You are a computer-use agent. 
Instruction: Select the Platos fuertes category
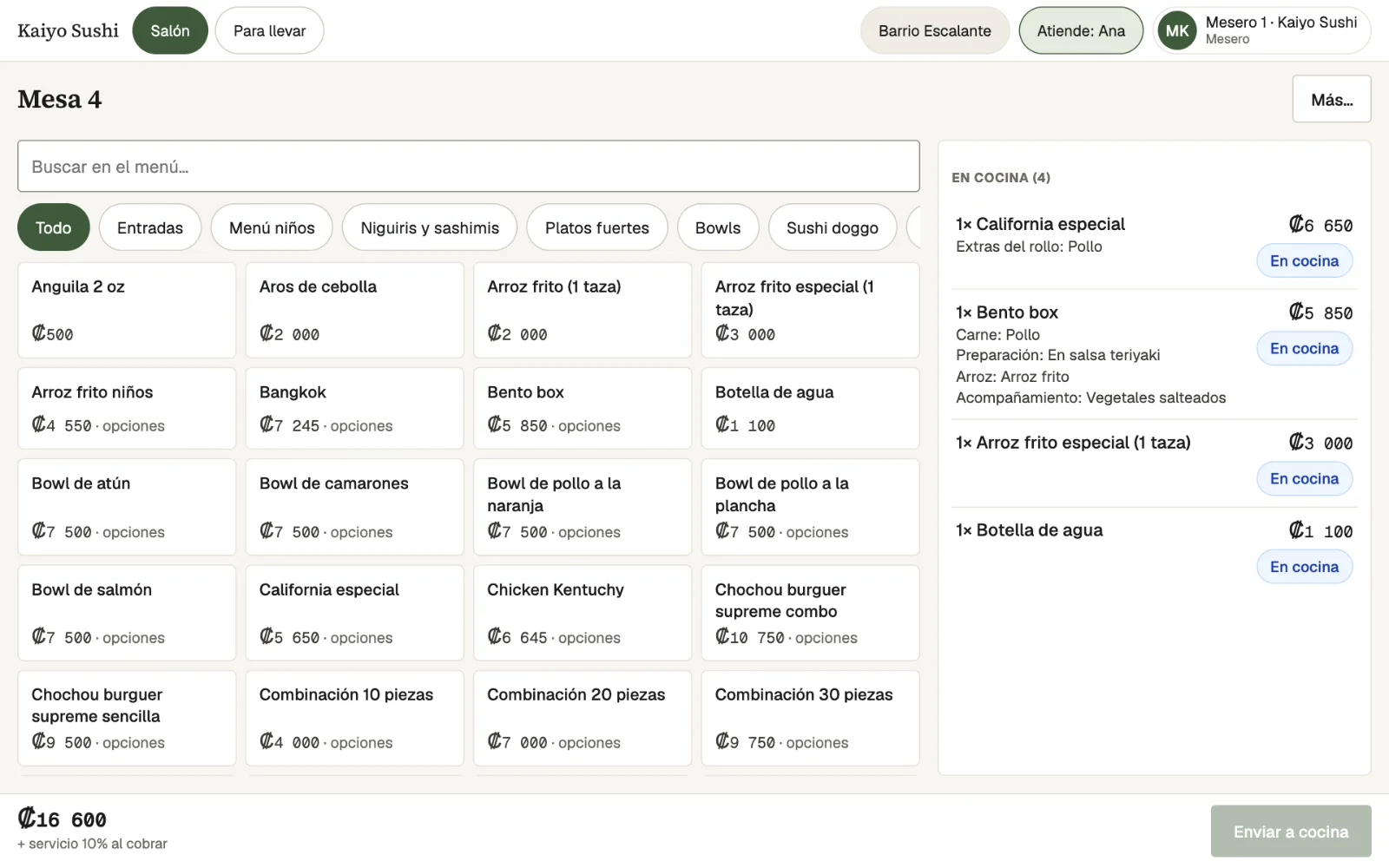pos(597,227)
